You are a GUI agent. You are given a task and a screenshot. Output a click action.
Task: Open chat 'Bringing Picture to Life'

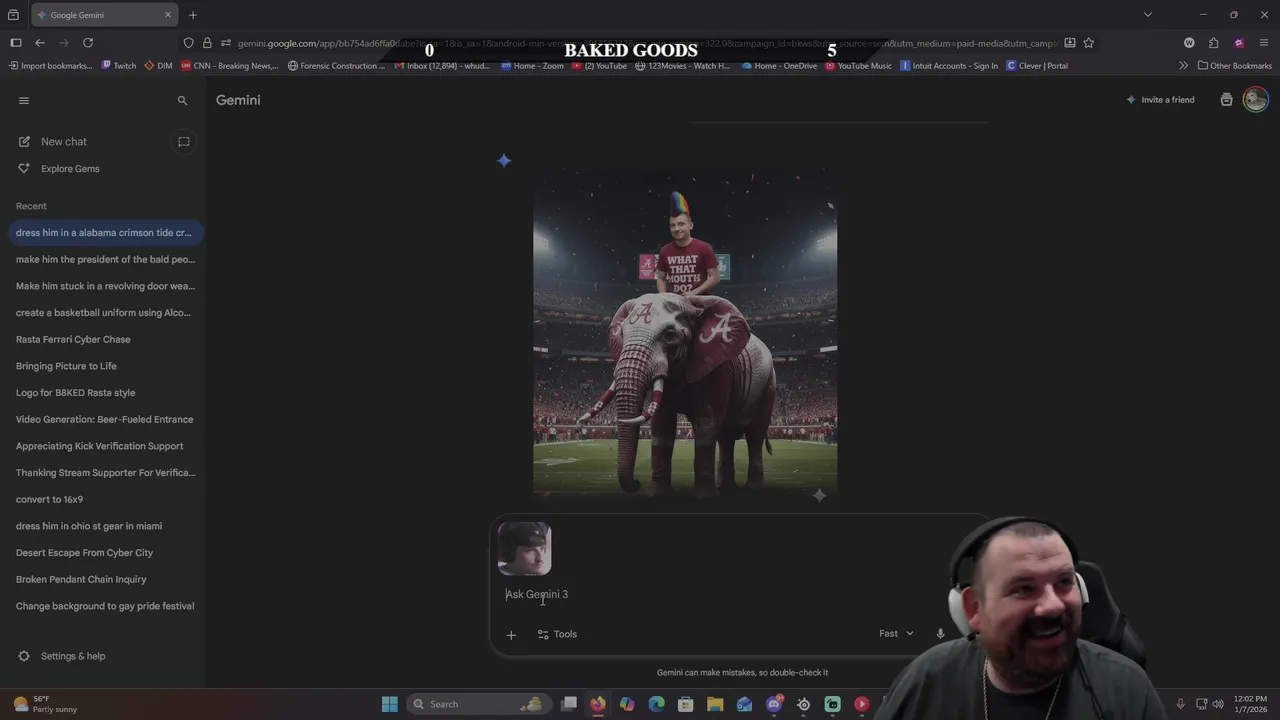[x=104, y=366]
